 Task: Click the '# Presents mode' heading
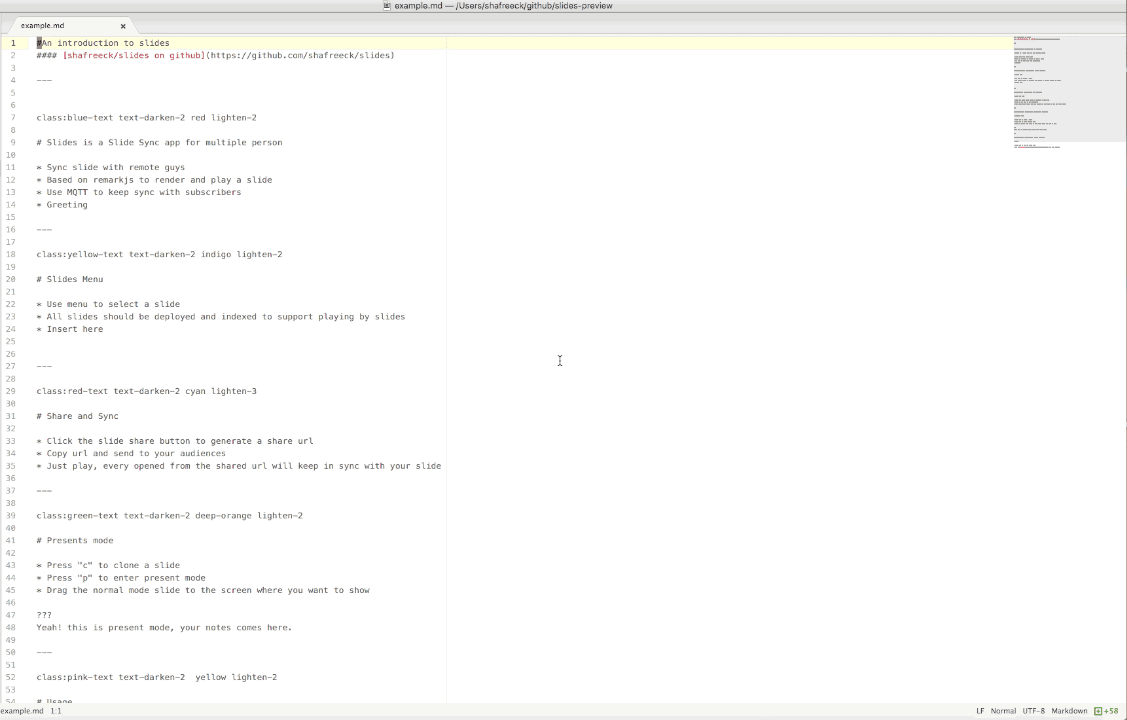75,540
